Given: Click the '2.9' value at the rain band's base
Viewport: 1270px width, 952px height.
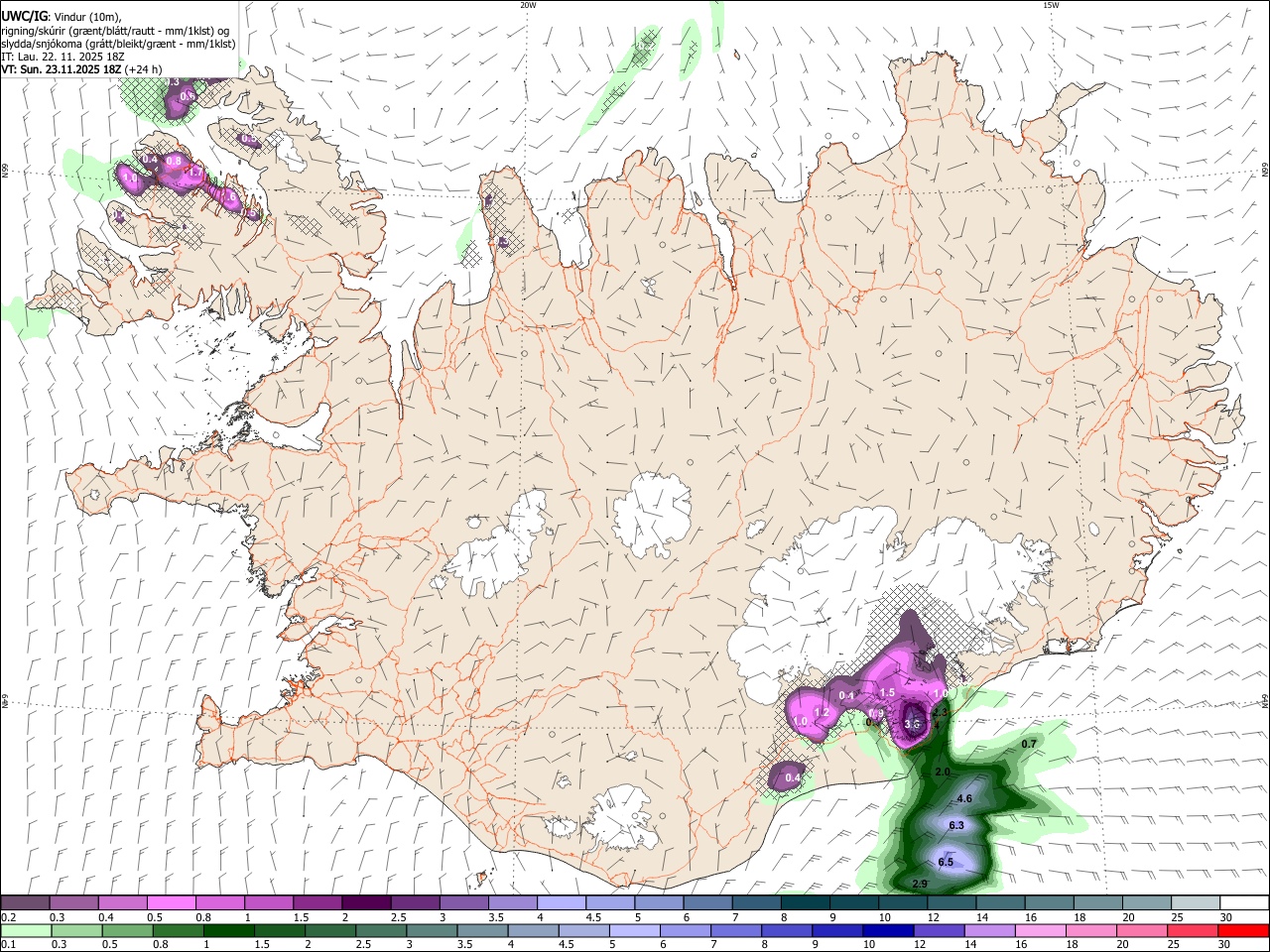Looking at the screenshot, I should click(x=920, y=883).
